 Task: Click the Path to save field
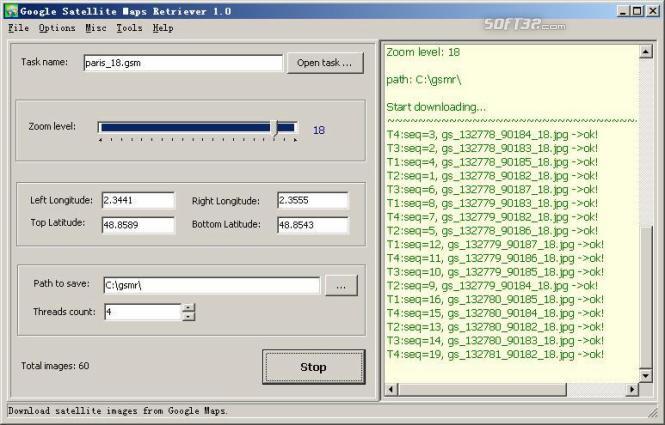(212, 285)
